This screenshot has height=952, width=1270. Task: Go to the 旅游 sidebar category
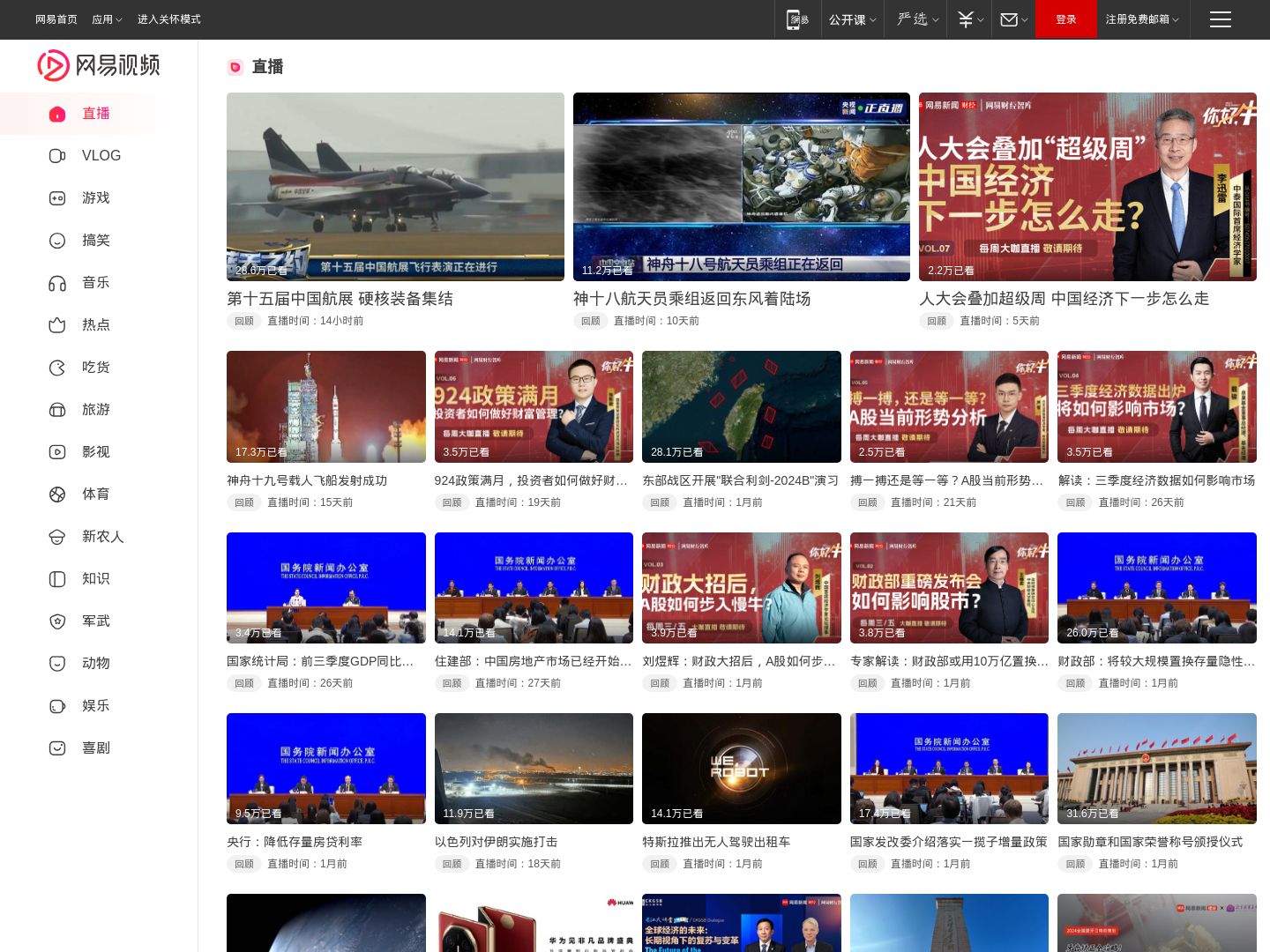pyautogui.click(x=95, y=410)
